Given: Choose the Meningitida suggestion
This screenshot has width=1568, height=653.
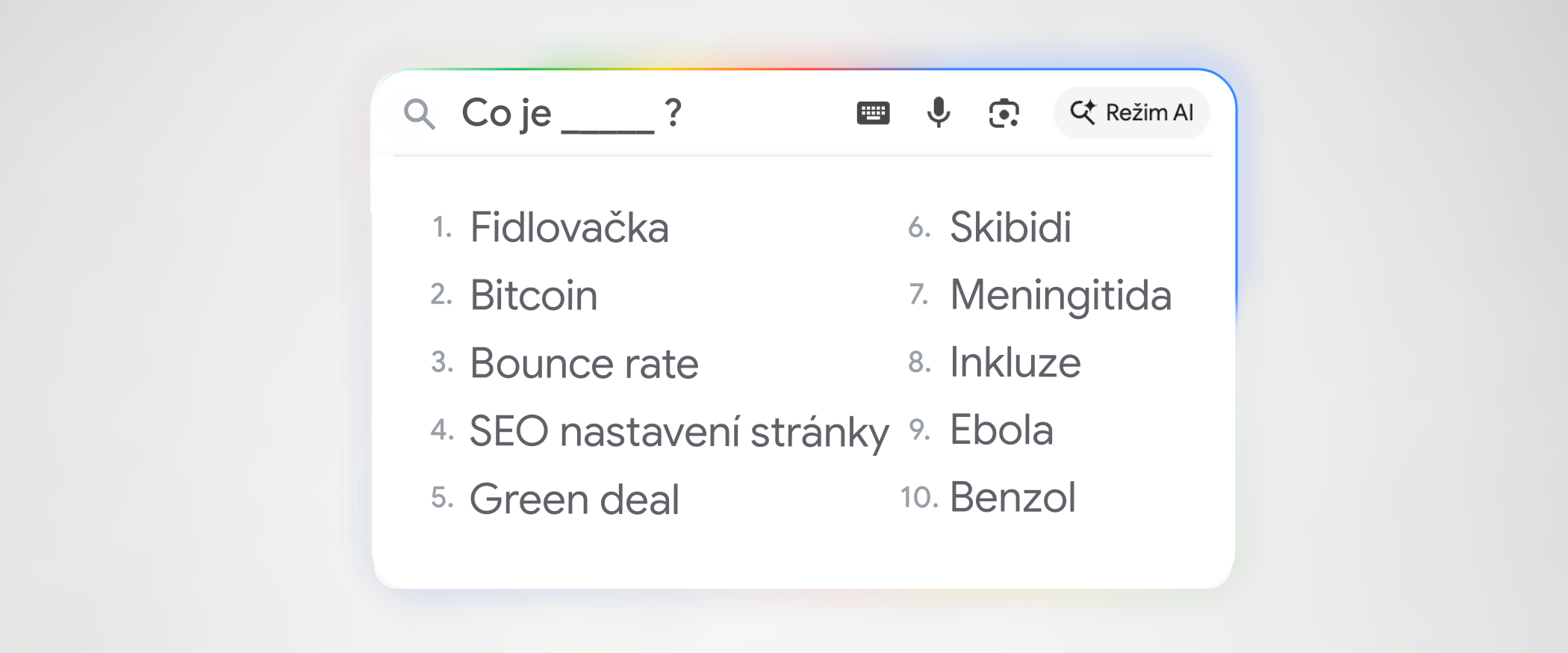Looking at the screenshot, I should tap(1060, 295).
